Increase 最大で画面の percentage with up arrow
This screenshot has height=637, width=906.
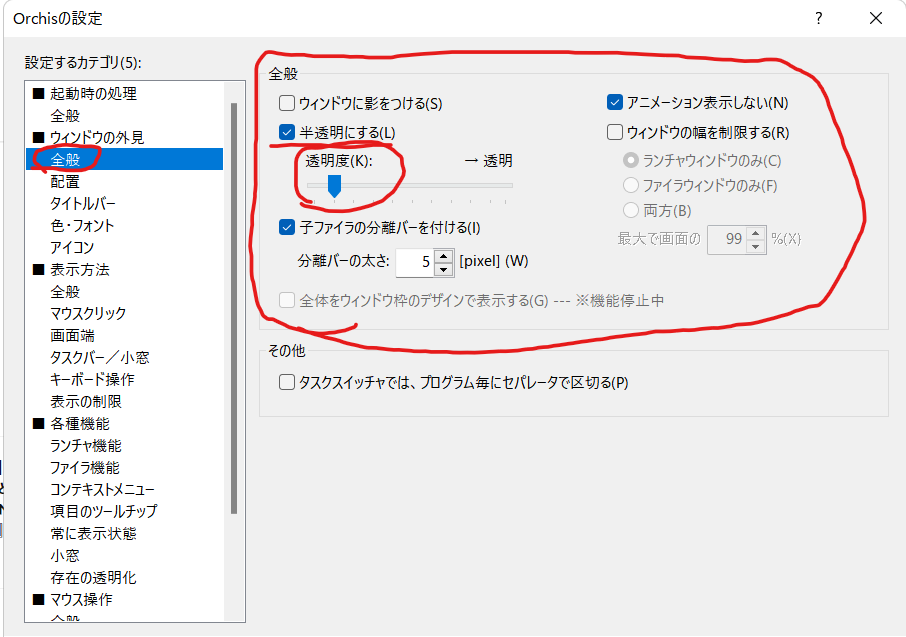coord(755,233)
